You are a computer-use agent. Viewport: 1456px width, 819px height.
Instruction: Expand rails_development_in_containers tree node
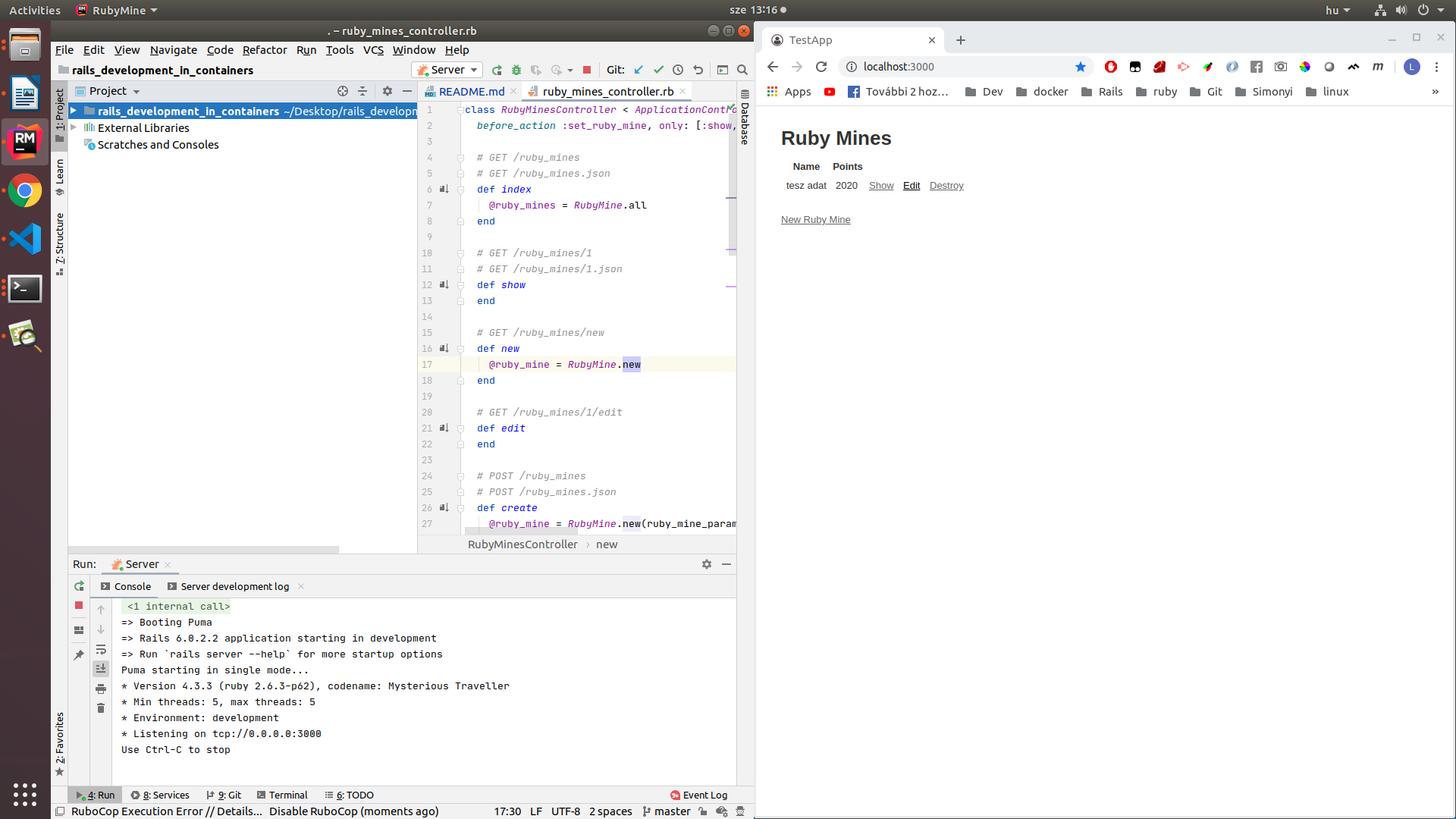[74, 111]
